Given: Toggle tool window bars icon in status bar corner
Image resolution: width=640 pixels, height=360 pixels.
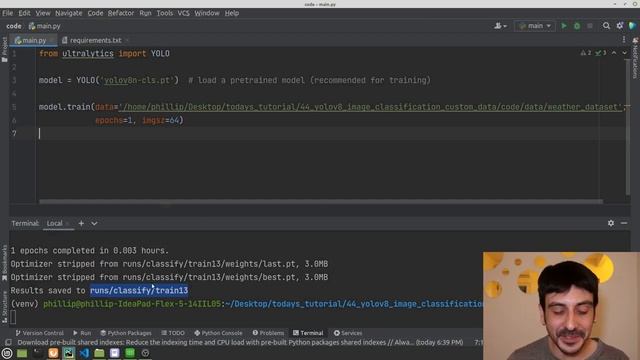Looking at the screenshot, I should click(x=8, y=342).
